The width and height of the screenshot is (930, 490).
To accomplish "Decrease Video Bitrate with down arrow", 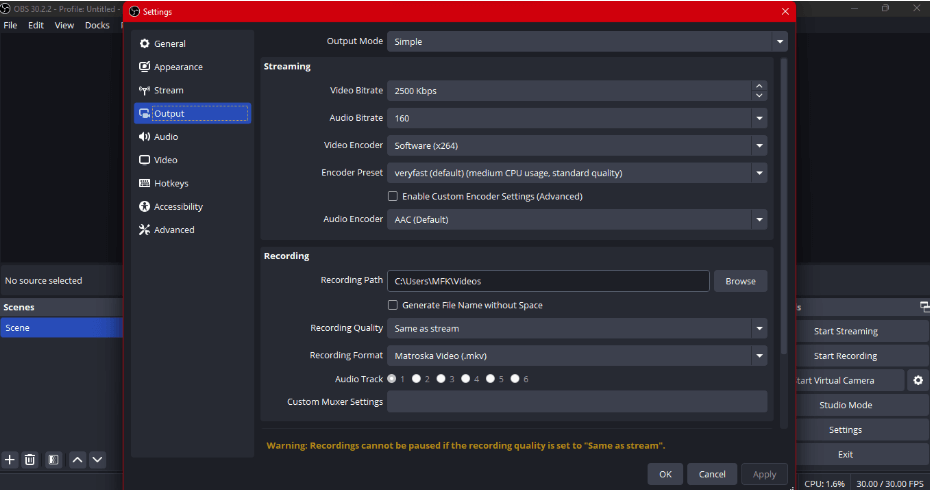I will (x=759, y=96).
